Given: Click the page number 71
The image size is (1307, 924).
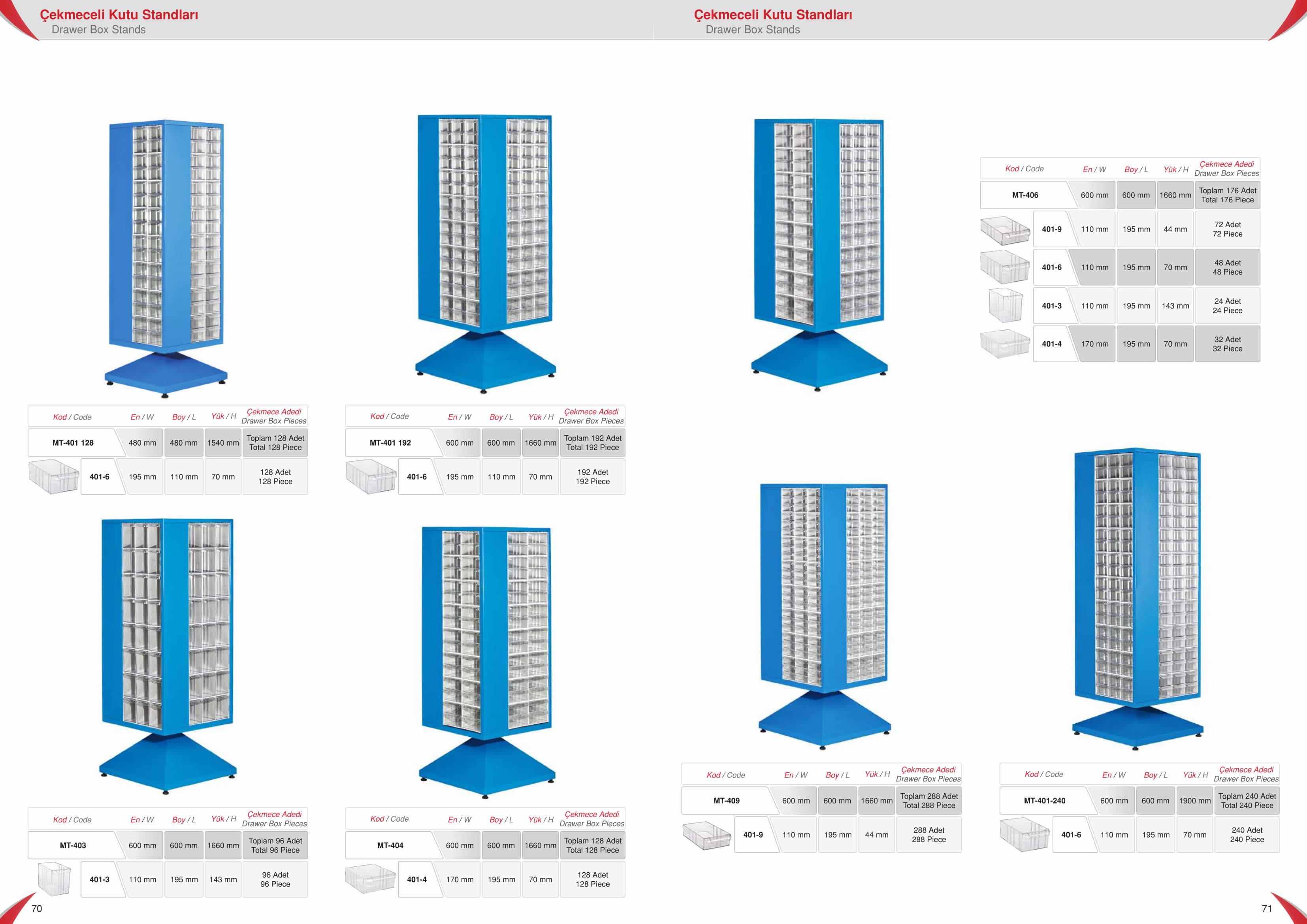Looking at the screenshot, I should tap(1267, 909).
